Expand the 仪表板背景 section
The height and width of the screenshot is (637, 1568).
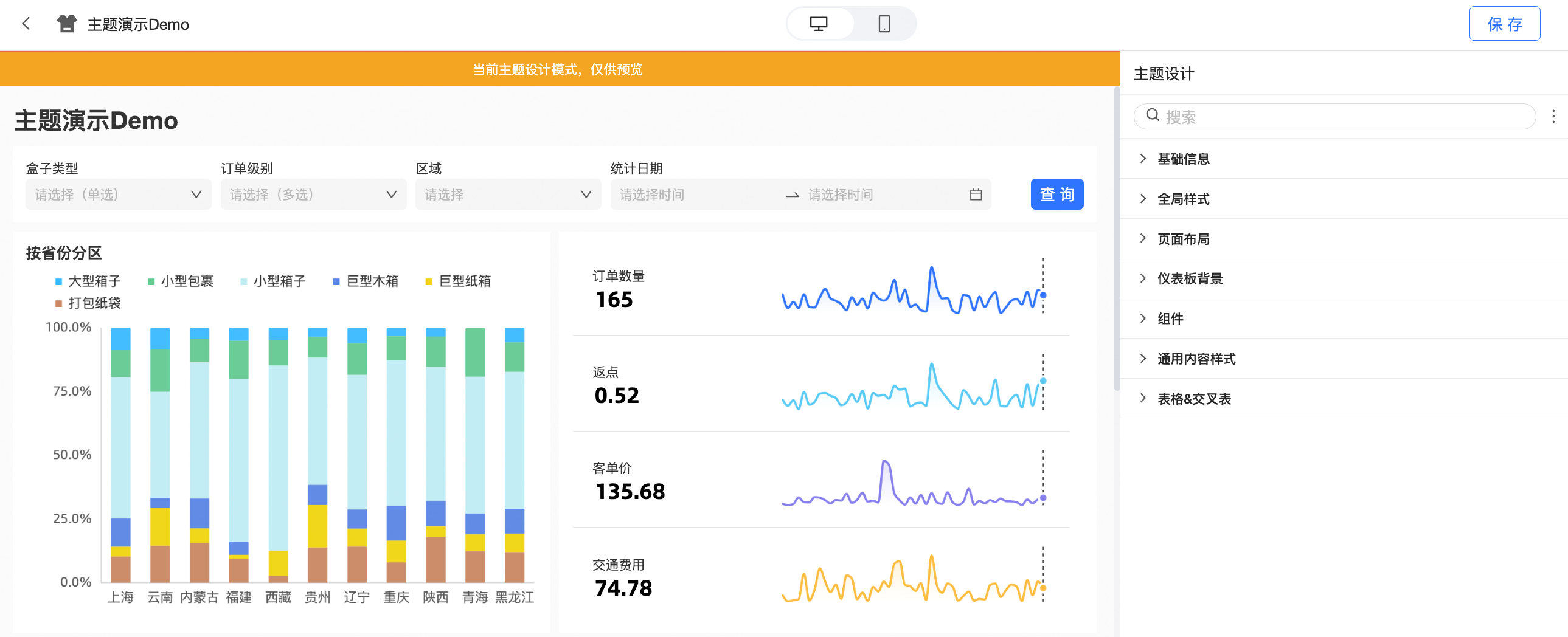click(x=1190, y=278)
